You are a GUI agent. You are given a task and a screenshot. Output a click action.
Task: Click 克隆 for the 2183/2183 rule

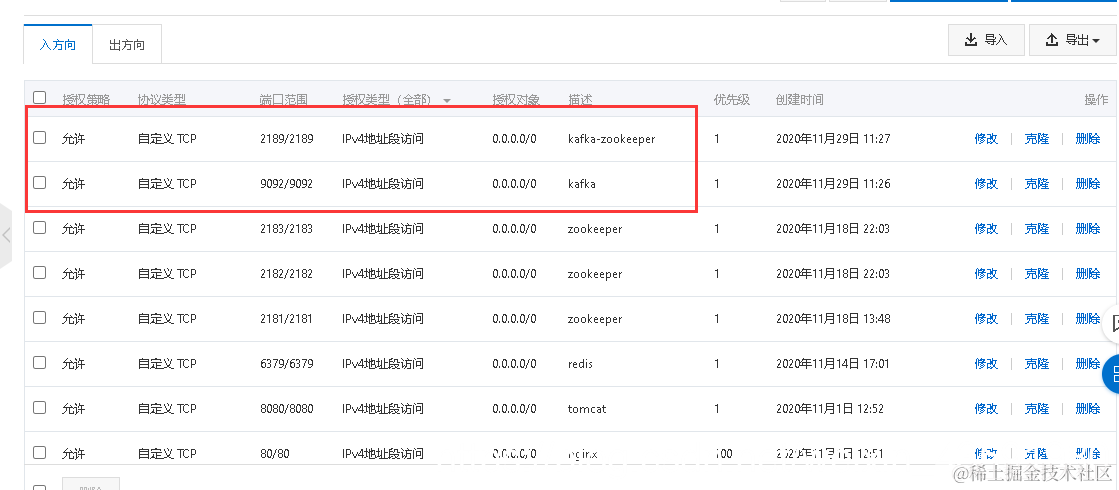(1037, 229)
